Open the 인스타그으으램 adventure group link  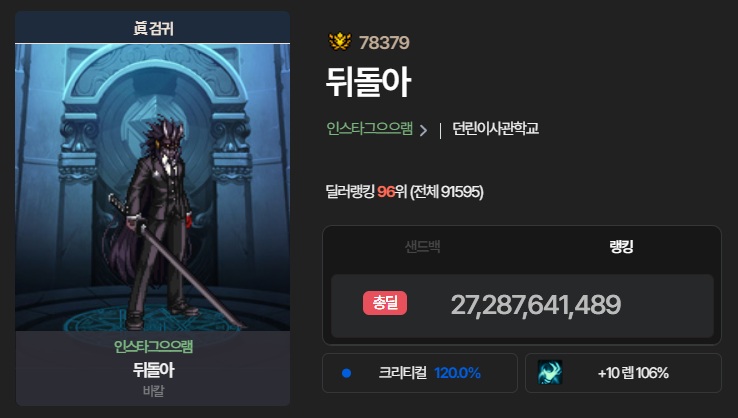pyautogui.click(x=369, y=128)
